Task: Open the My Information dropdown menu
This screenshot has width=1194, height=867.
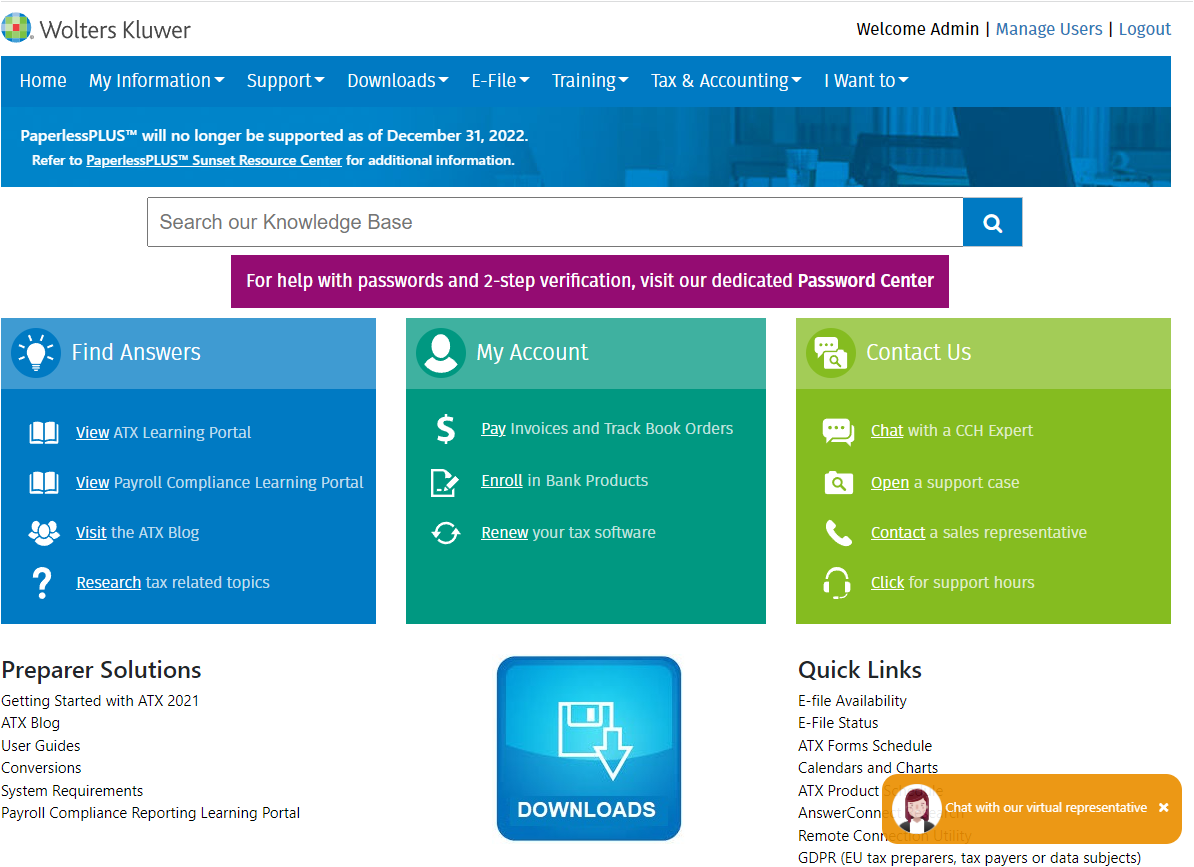Action: pos(156,81)
